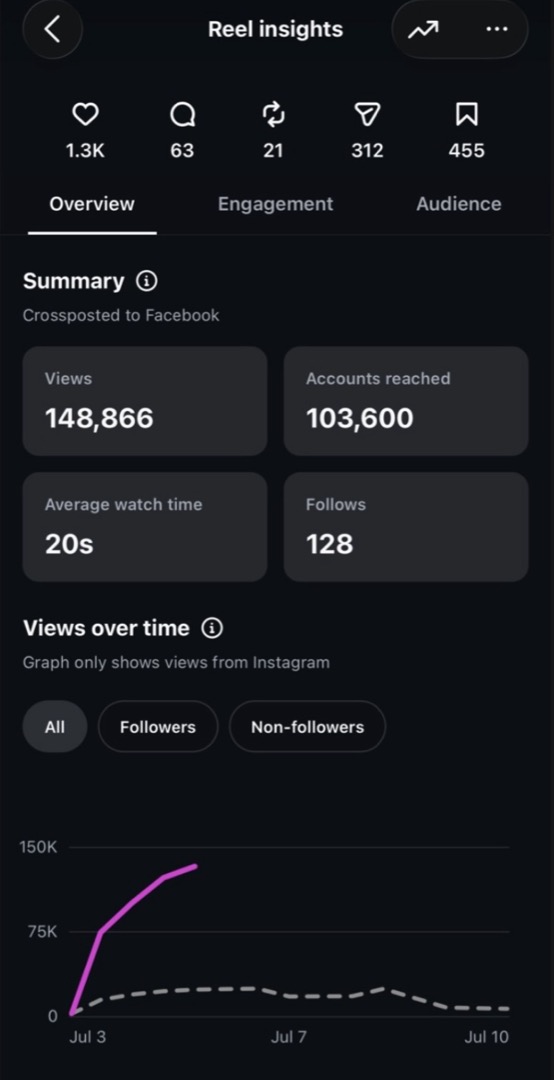The height and width of the screenshot is (1080, 554).
Task: Tap the back arrow icon
Action: coord(52,29)
